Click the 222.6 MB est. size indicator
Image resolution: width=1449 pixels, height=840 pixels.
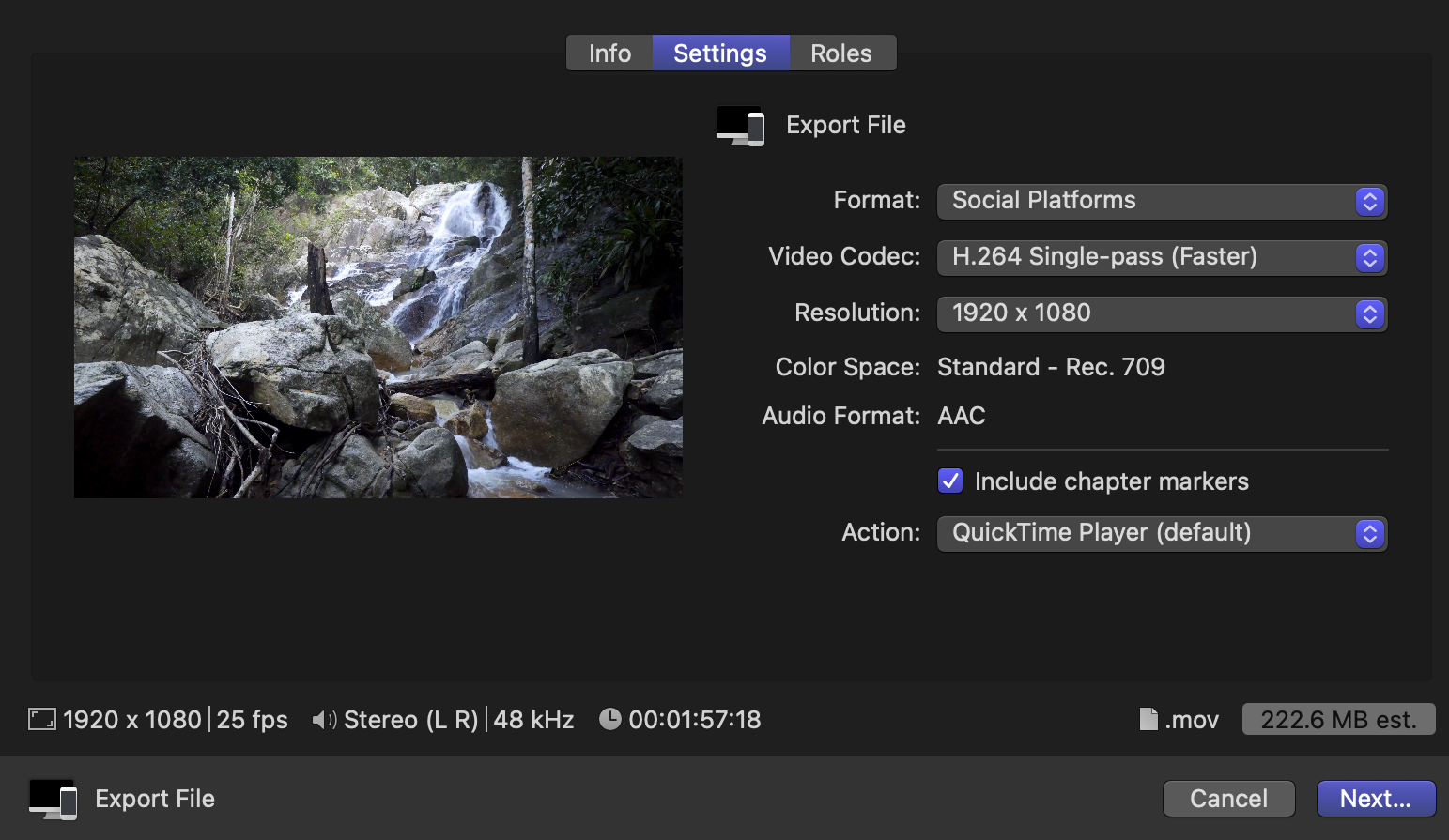click(1338, 720)
